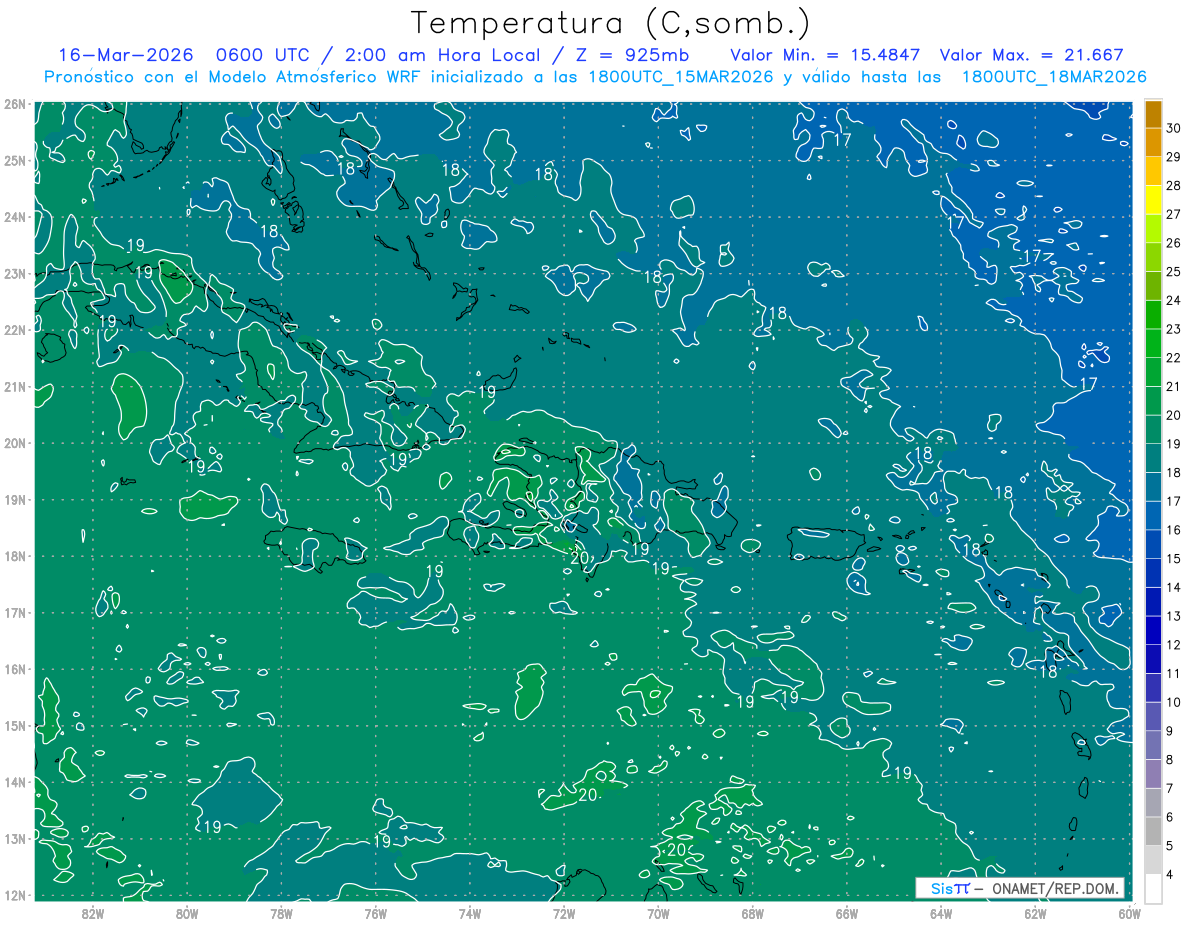Click the '66W' longitude label
Viewport: 1200px width, 927px height.
(x=847, y=914)
